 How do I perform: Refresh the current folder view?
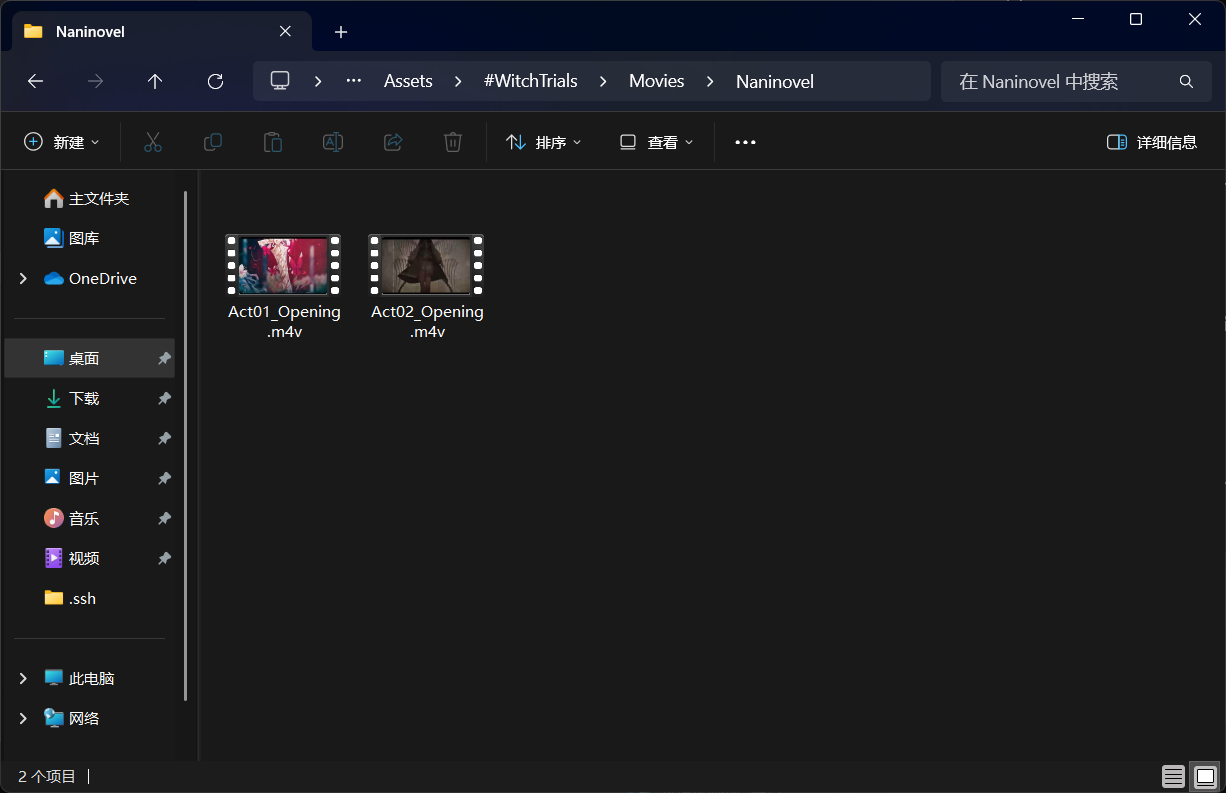pyautogui.click(x=215, y=81)
